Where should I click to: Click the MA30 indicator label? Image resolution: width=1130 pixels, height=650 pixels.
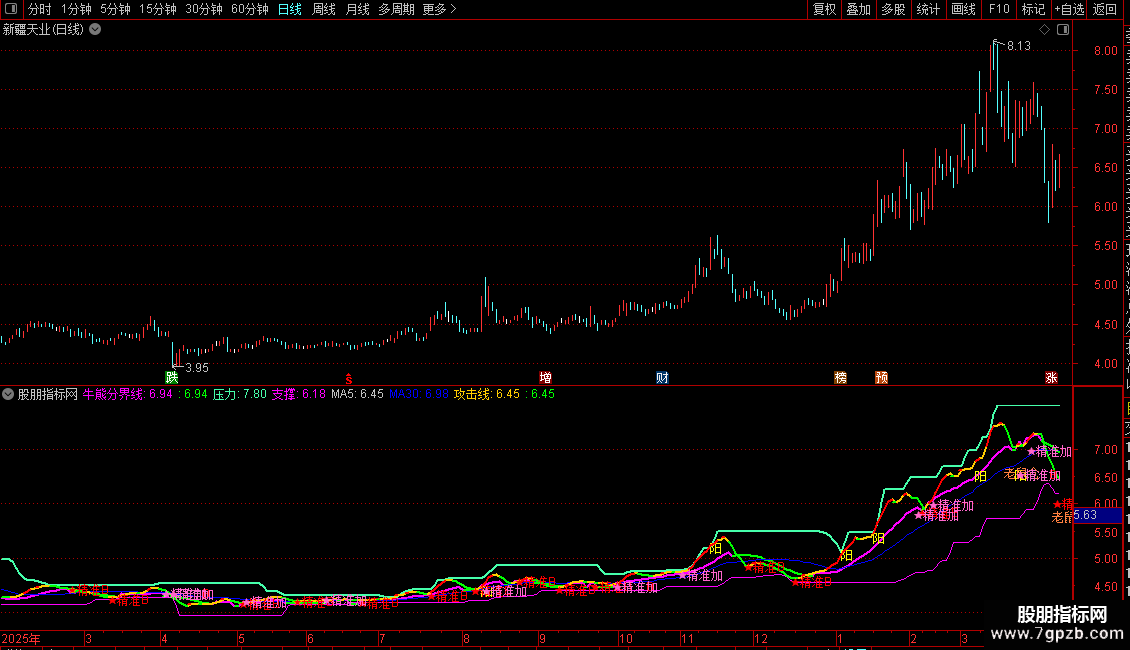click(x=419, y=394)
